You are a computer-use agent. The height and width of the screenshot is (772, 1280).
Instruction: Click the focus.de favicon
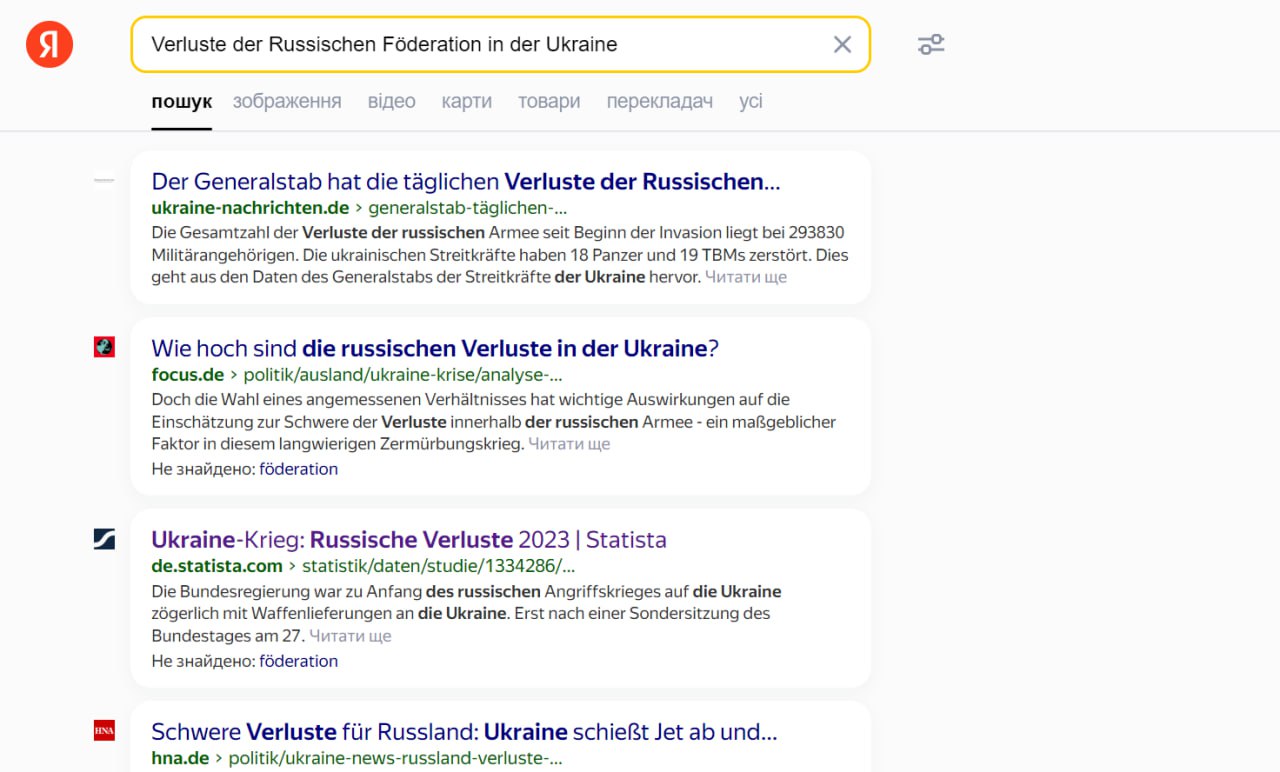[x=104, y=347]
